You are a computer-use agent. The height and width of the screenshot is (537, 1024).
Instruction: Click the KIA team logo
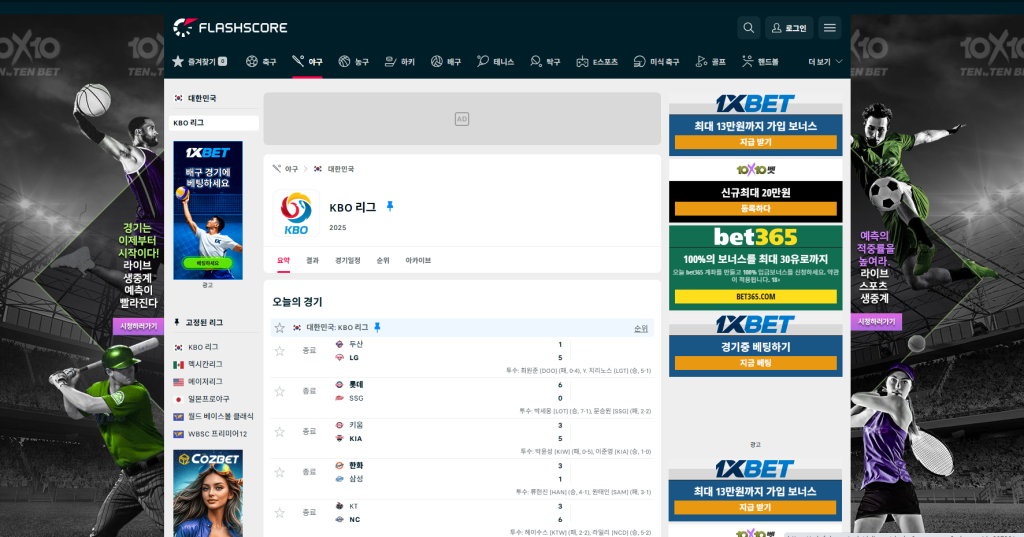pyautogui.click(x=340, y=438)
